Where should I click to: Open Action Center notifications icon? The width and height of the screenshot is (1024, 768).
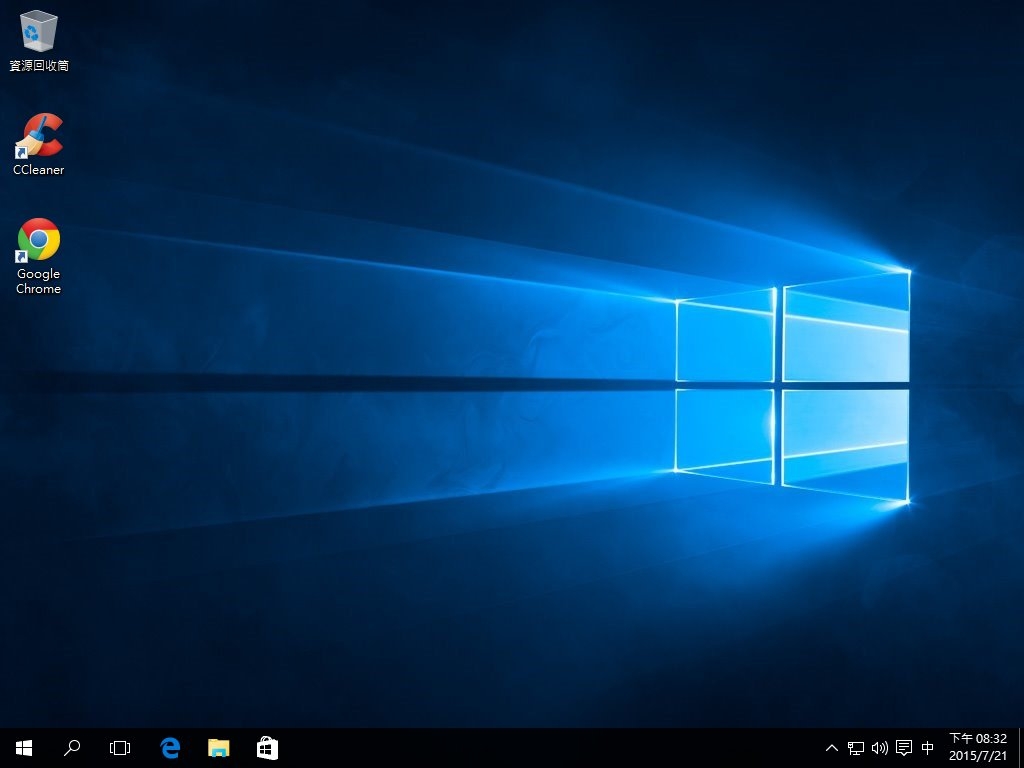click(904, 748)
